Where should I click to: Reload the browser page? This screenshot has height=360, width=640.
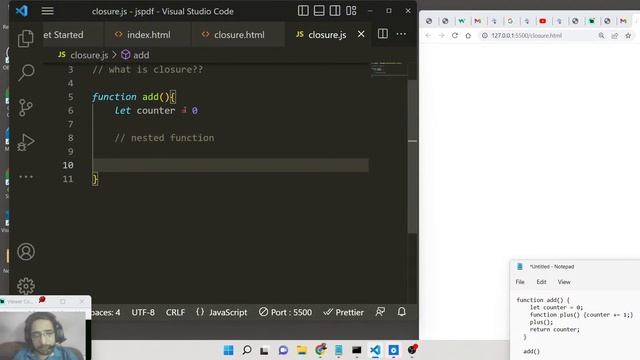click(x=455, y=36)
